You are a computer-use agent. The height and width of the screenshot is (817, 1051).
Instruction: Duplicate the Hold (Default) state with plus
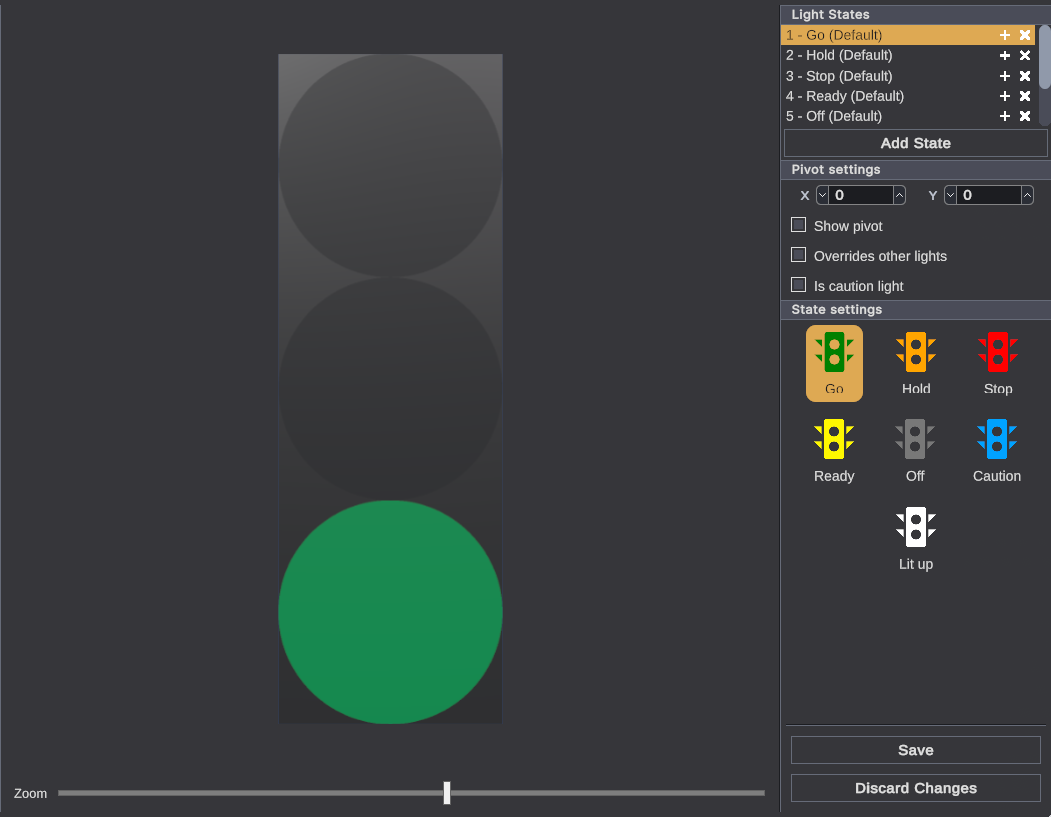[1005, 56]
